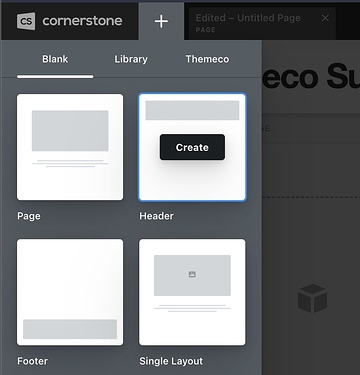This screenshot has width=360, height=375.
Task: Click the Cornerstone CS logo icon
Action: tap(26, 21)
